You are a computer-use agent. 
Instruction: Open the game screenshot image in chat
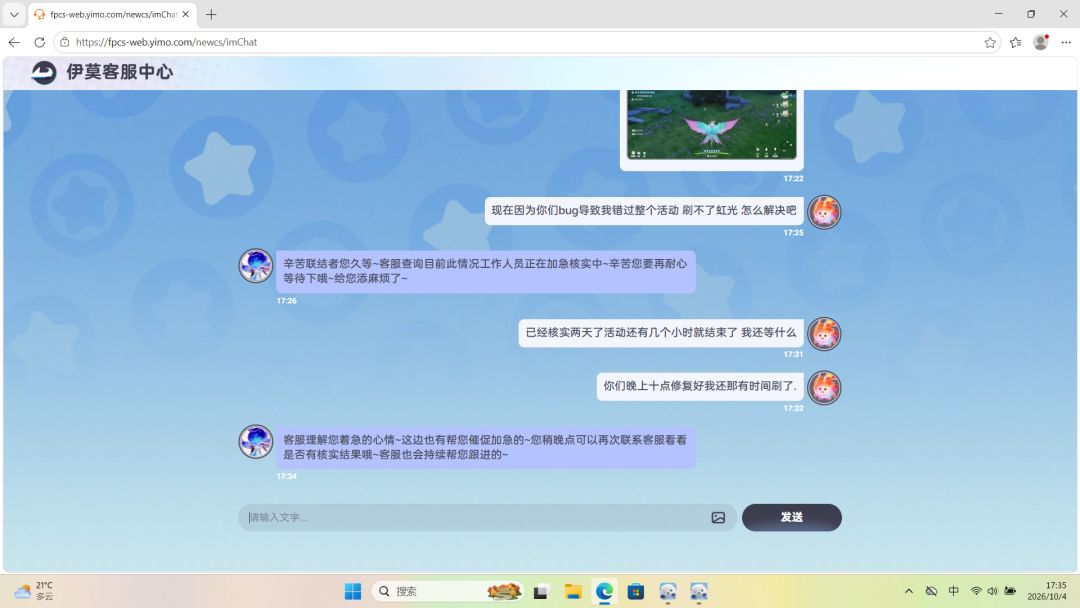[712, 124]
